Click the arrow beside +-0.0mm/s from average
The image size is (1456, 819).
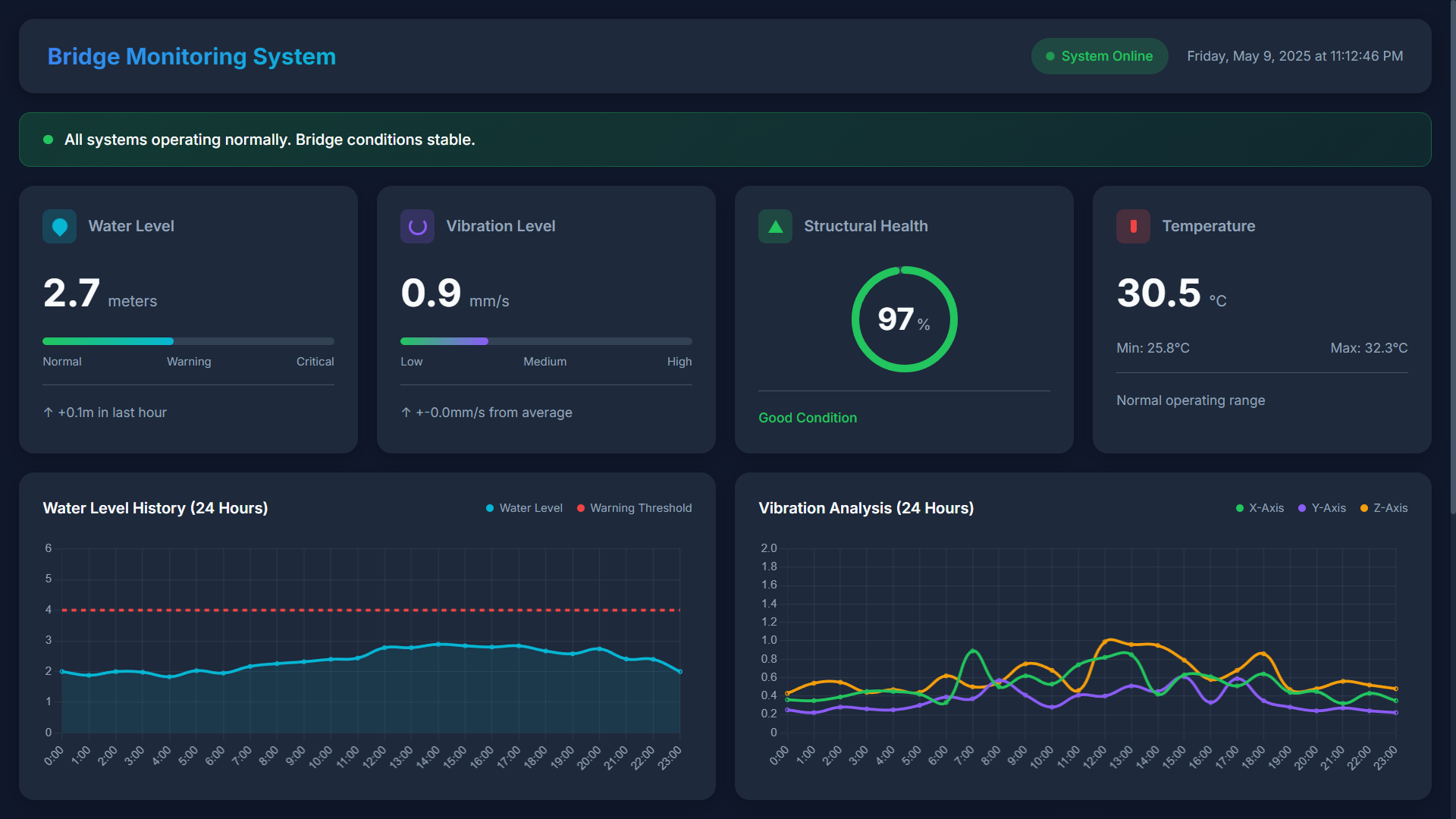[x=406, y=413]
